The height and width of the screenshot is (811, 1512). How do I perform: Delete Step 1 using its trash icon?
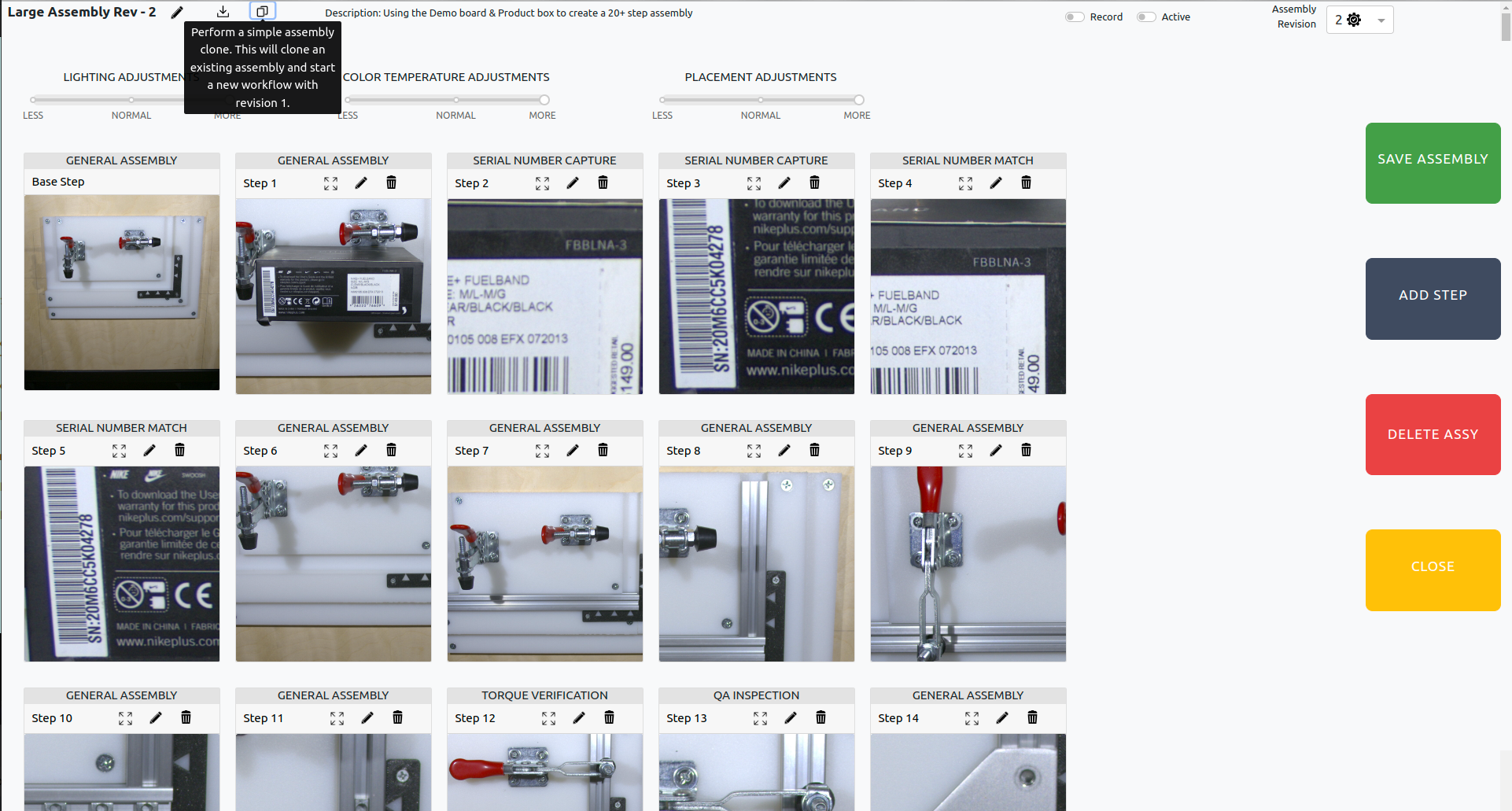coord(391,183)
